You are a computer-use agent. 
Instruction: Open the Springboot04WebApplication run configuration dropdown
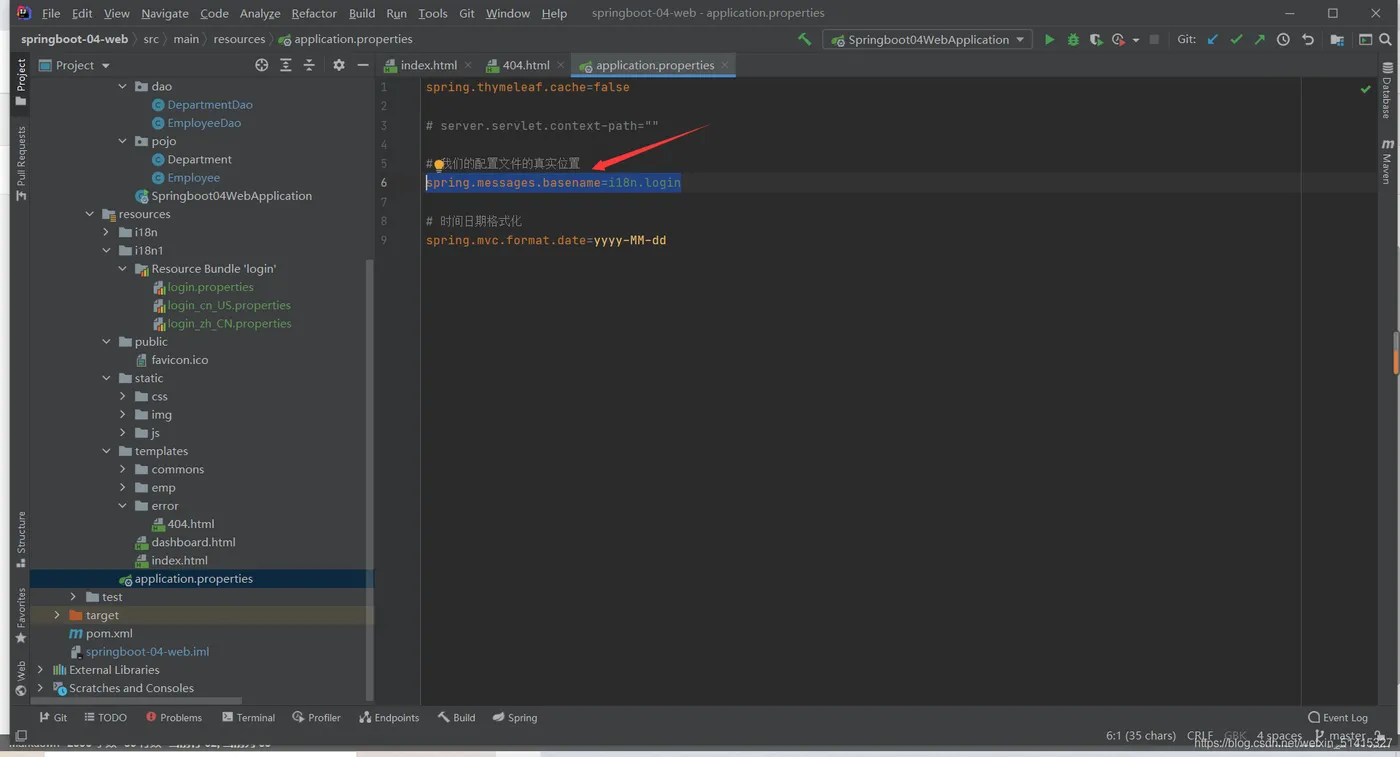928,39
